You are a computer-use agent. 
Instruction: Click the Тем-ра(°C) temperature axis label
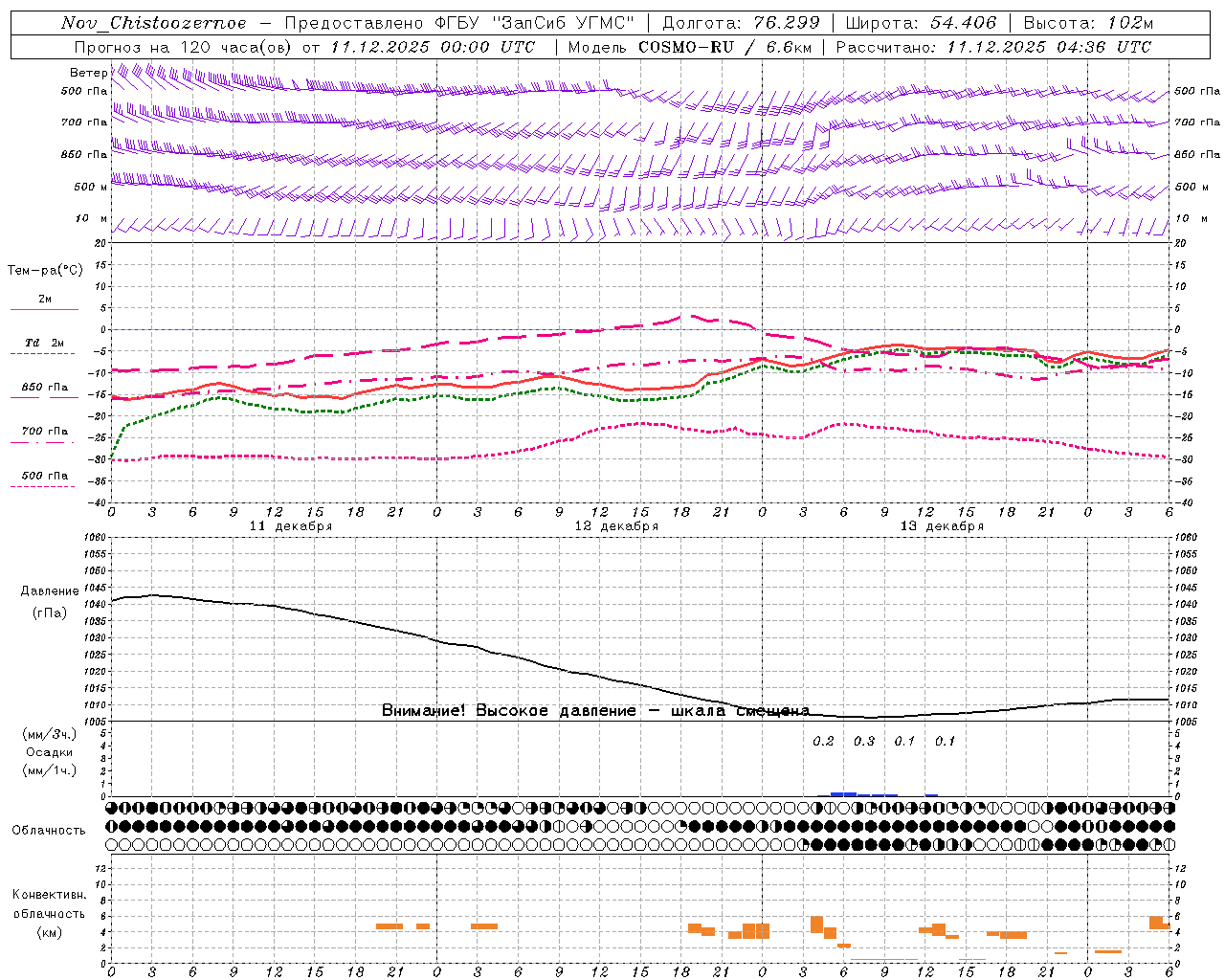tap(45, 271)
